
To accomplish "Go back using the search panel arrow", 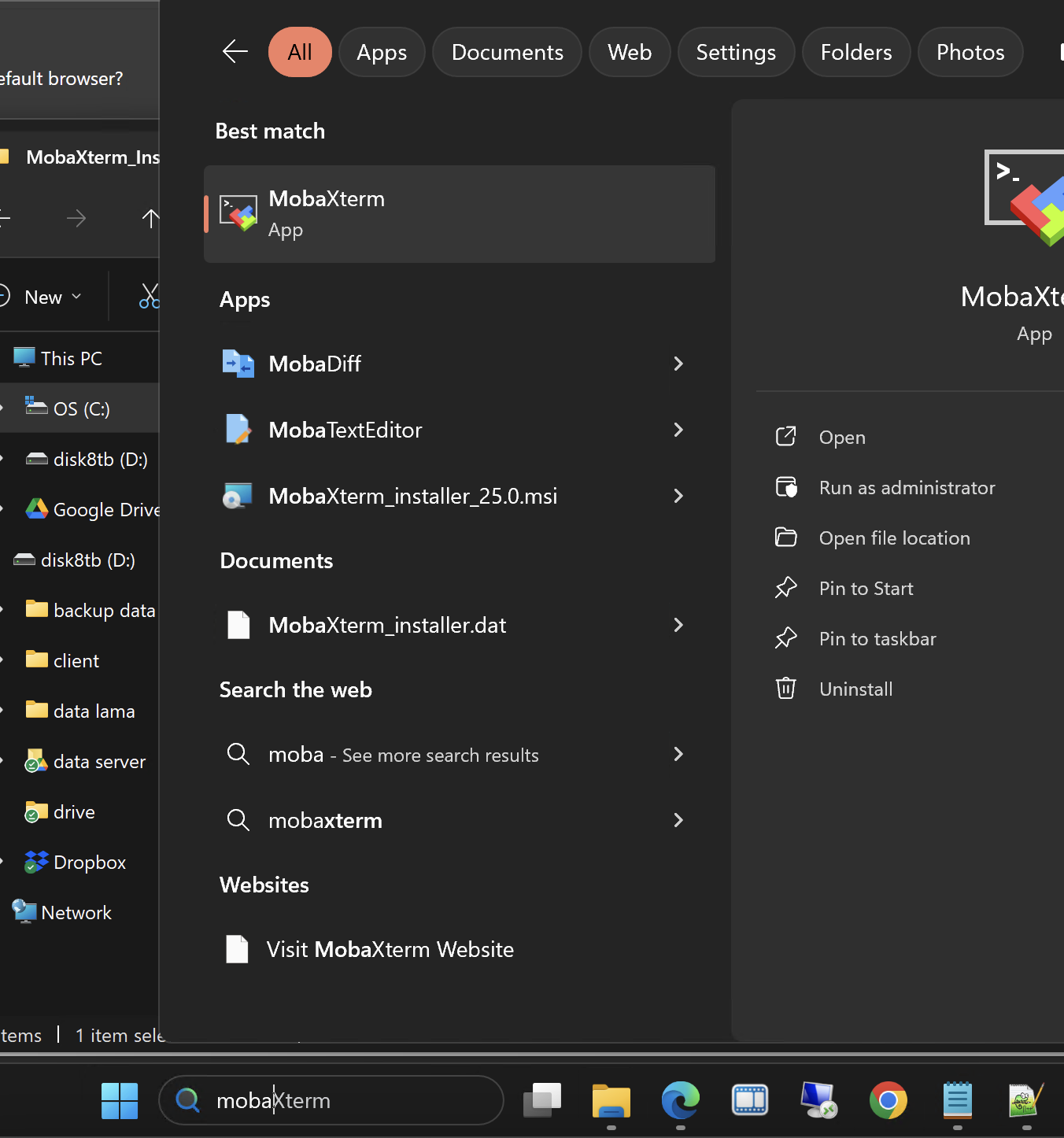I will click(235, 52).
